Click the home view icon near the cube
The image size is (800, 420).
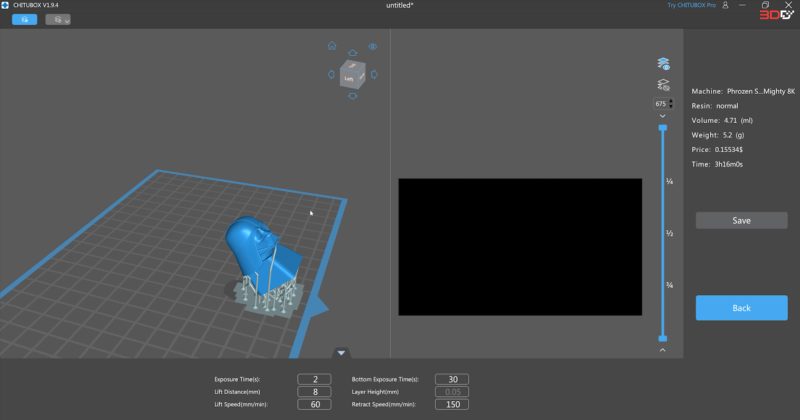tap(332, 46)
